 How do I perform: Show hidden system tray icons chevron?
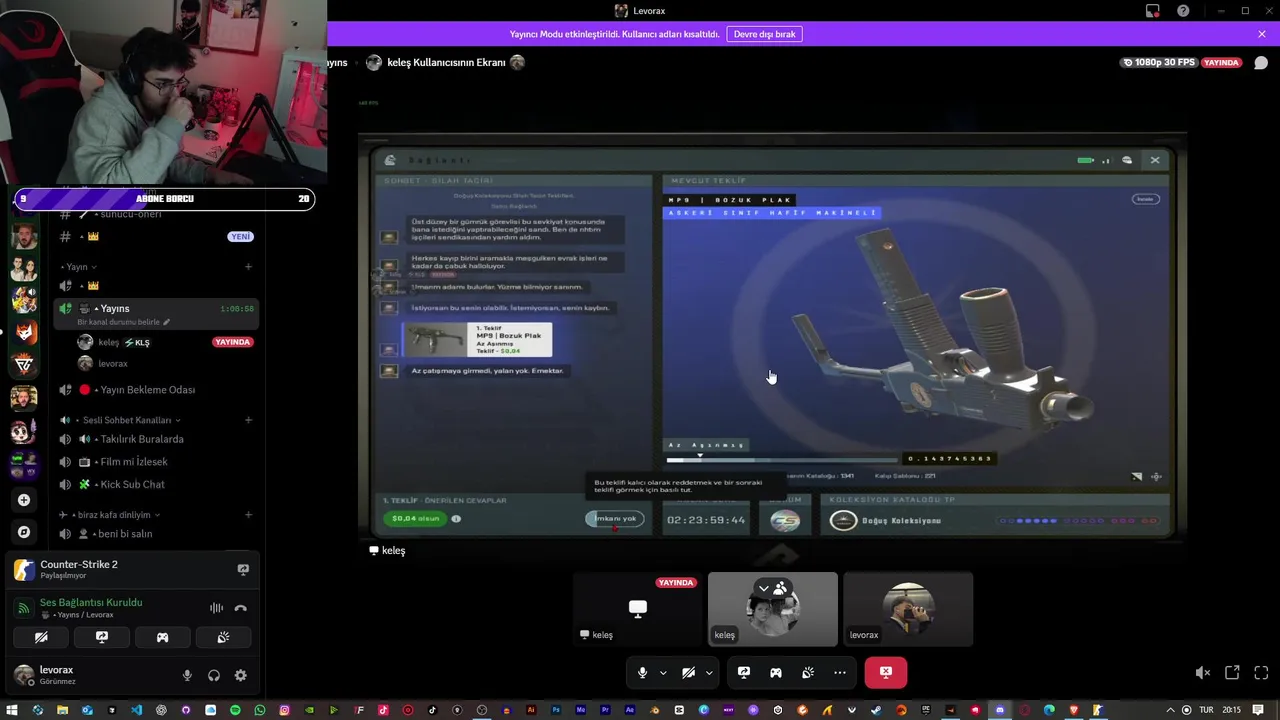tap(1172, 710)
